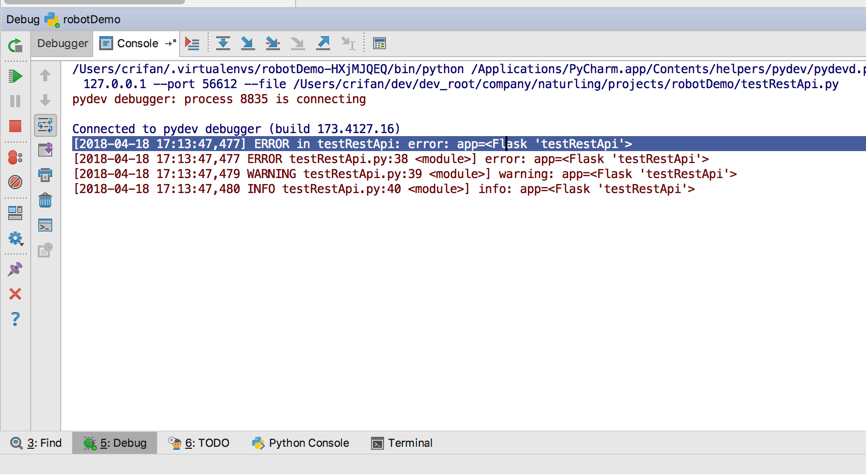Clear all console output trash icon
Viewport: 866px width, 475px height.
click(45, 200)
